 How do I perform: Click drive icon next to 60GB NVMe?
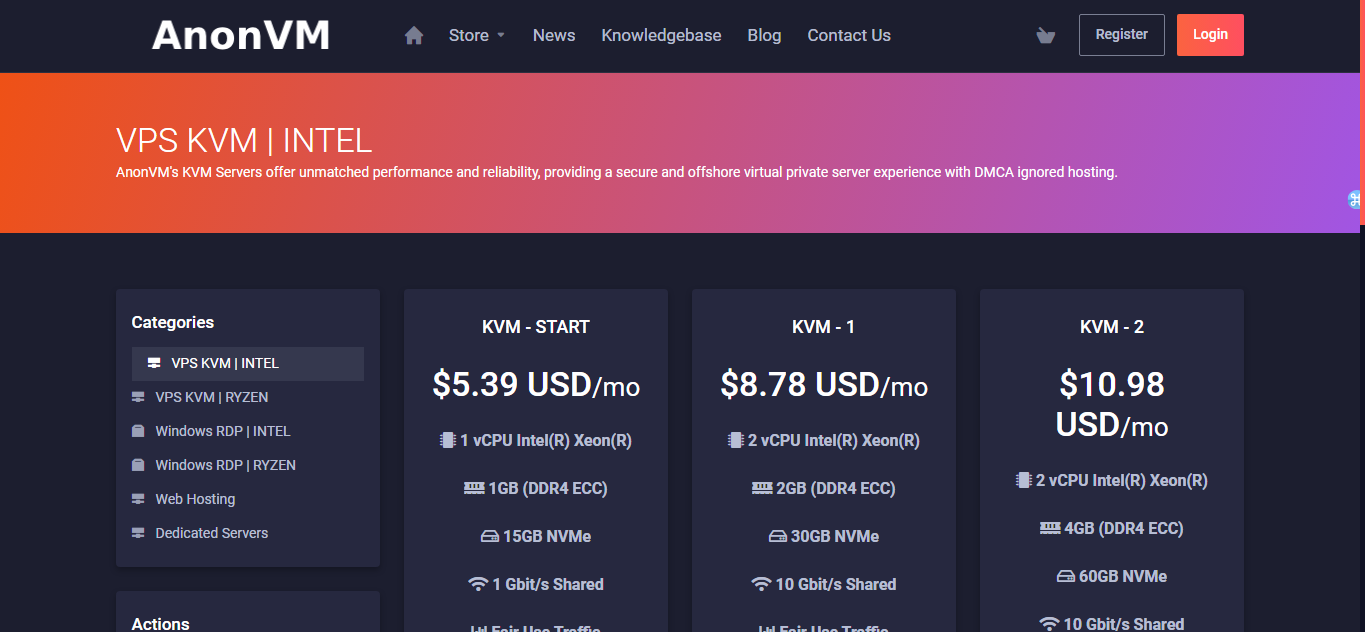[x=1065, y=577]
